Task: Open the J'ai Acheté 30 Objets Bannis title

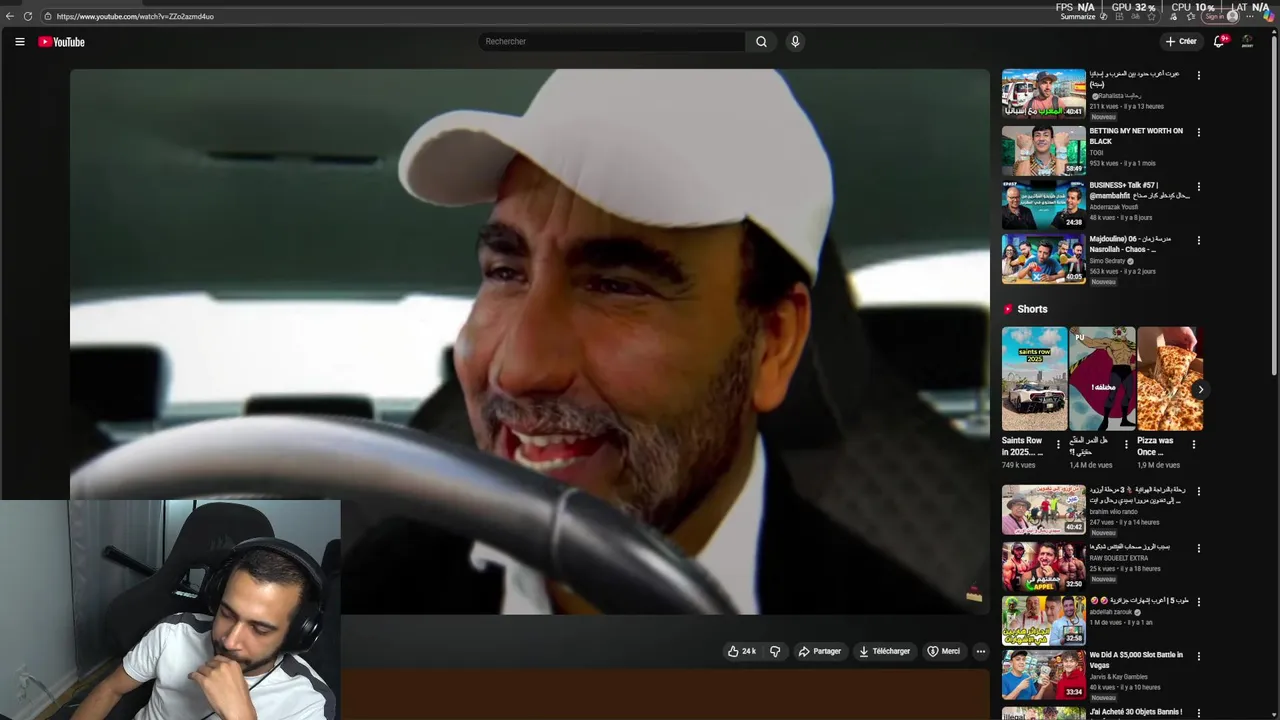Action: [1136, 712]
